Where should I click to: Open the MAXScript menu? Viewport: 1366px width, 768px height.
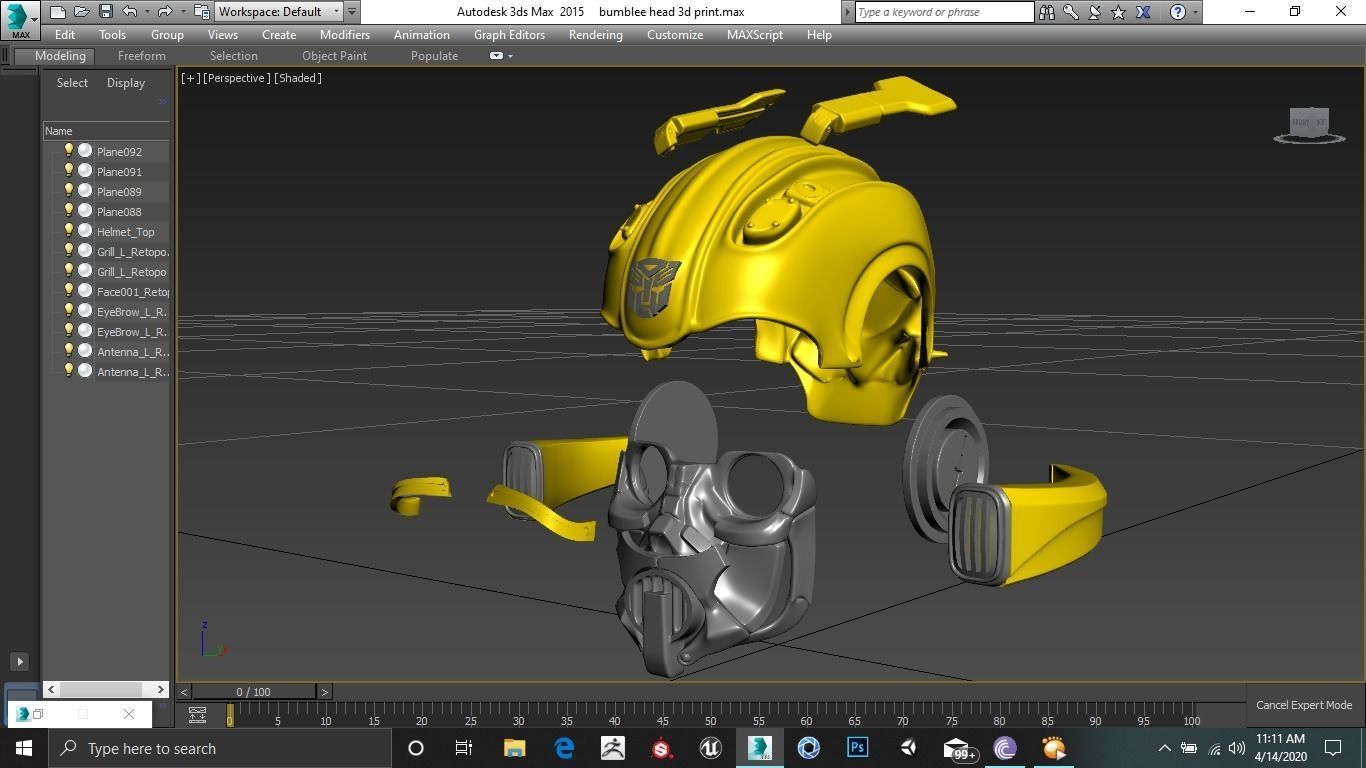pos(755,35)
